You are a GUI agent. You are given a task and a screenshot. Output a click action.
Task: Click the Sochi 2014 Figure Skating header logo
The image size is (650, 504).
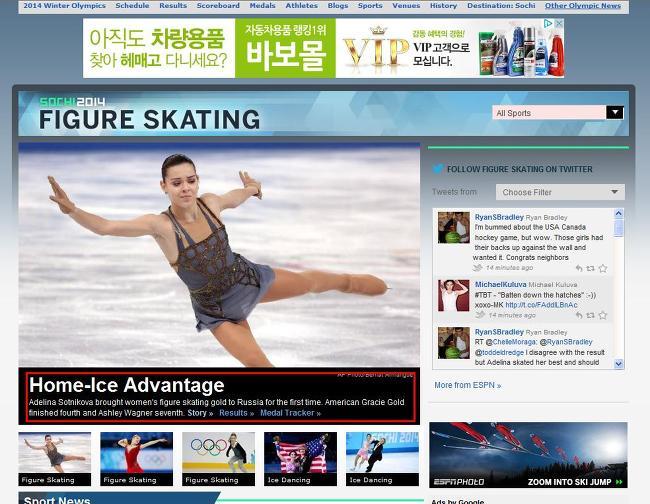149,114
